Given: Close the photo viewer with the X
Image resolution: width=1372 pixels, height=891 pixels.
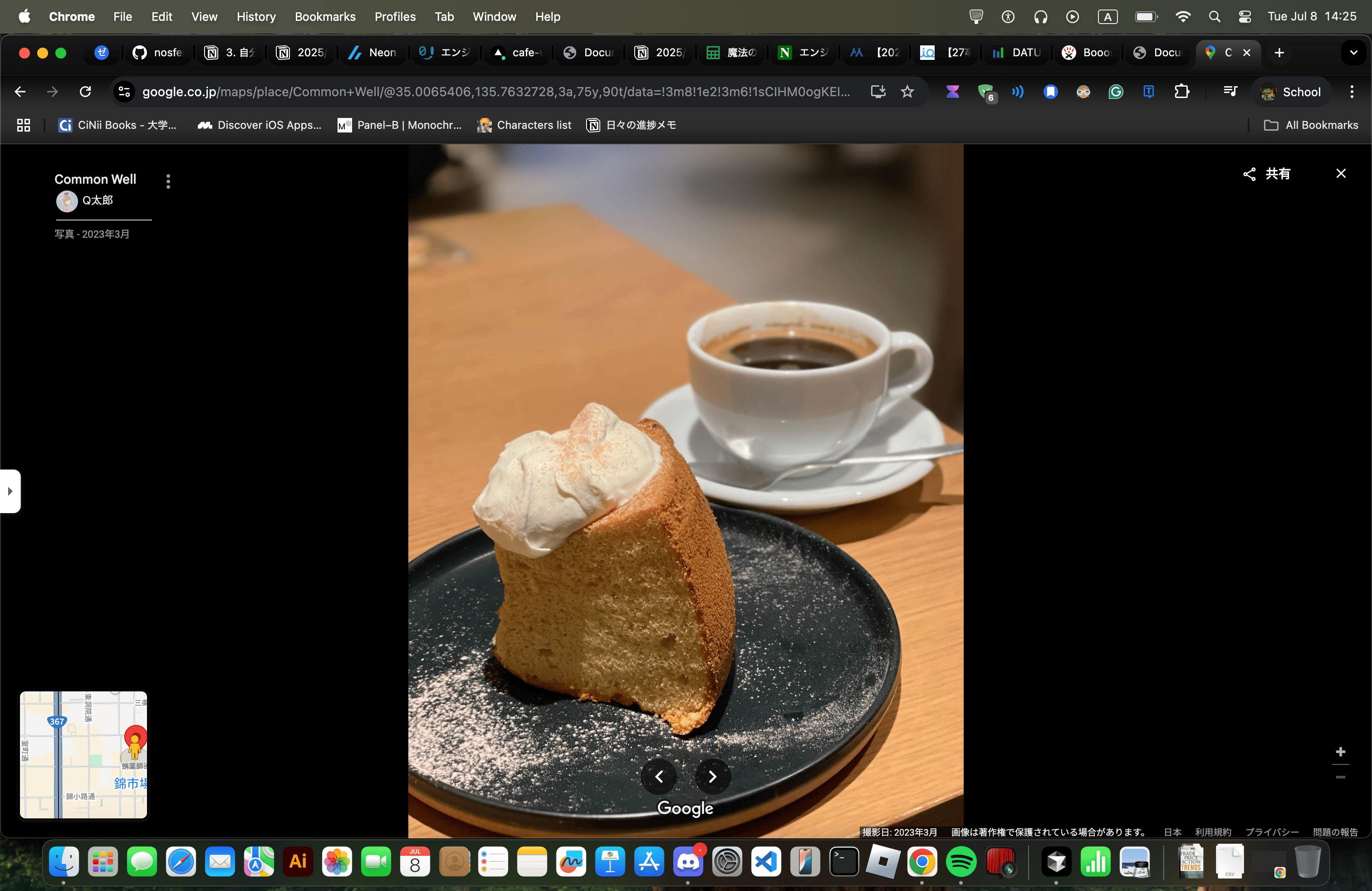Looking at the screenshot, I should pyautogui.click(x=1341, y=173).
